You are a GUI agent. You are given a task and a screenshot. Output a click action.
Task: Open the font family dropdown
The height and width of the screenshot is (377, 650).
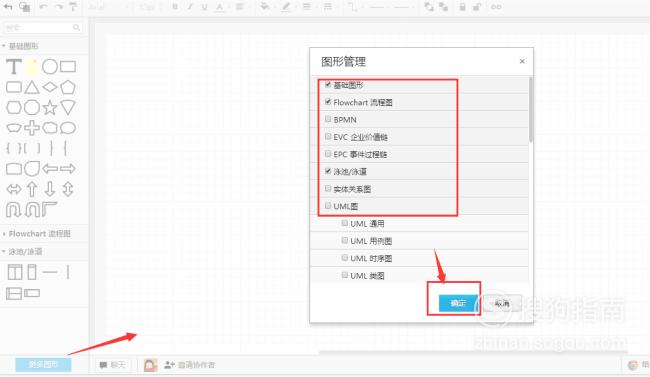point(108,7)
